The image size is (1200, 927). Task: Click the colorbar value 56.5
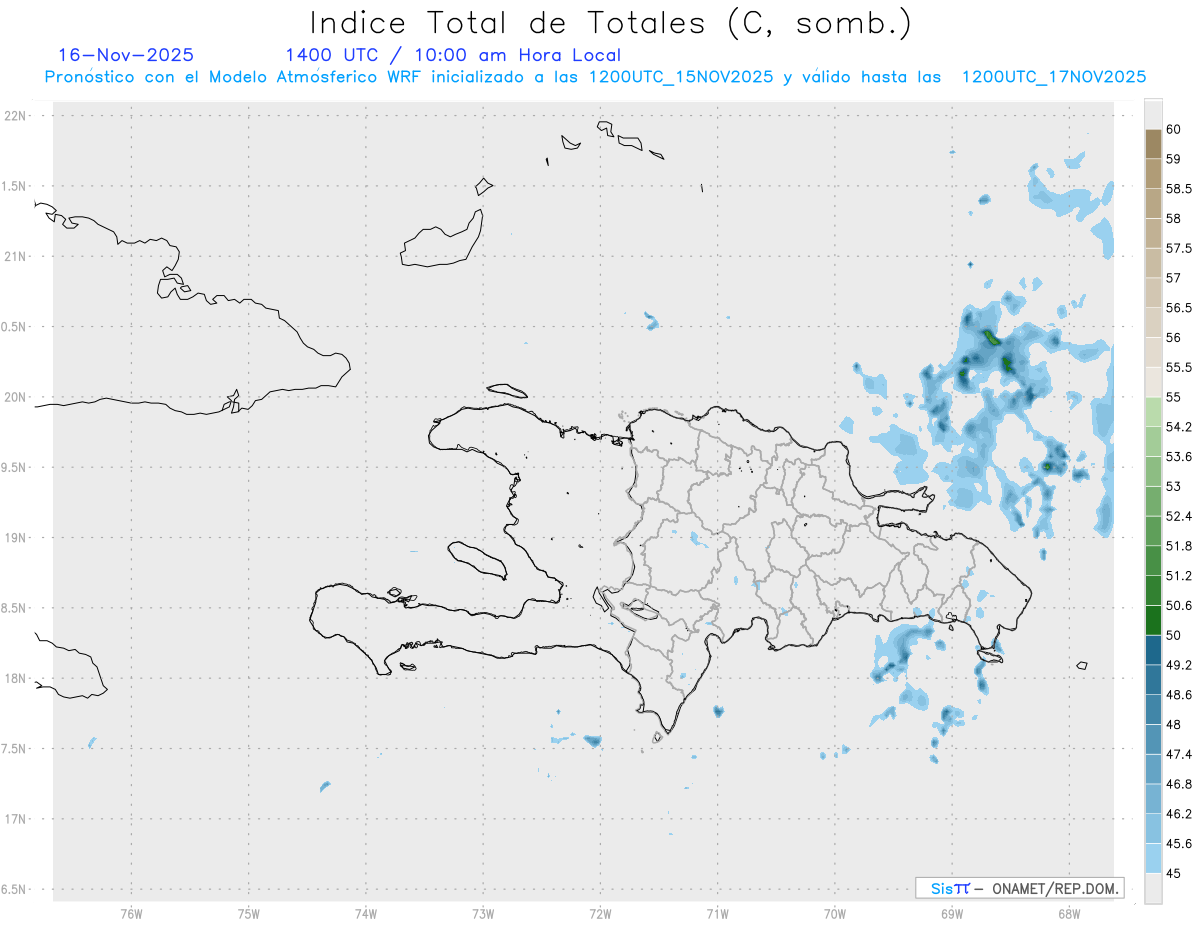1179,308
